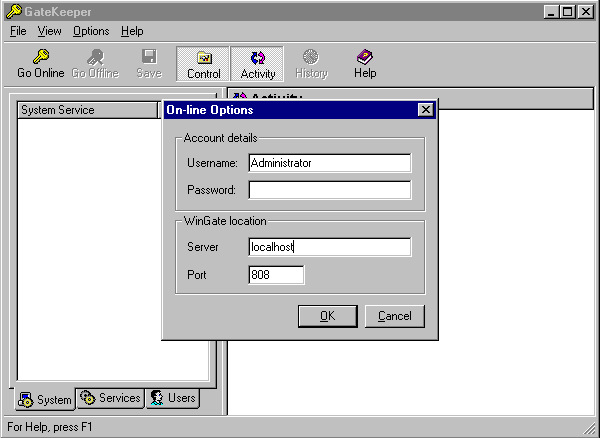Open the File menu
The width and height of the screenshot is (600, 438).
pyautogui.click(x=18, y=31)
